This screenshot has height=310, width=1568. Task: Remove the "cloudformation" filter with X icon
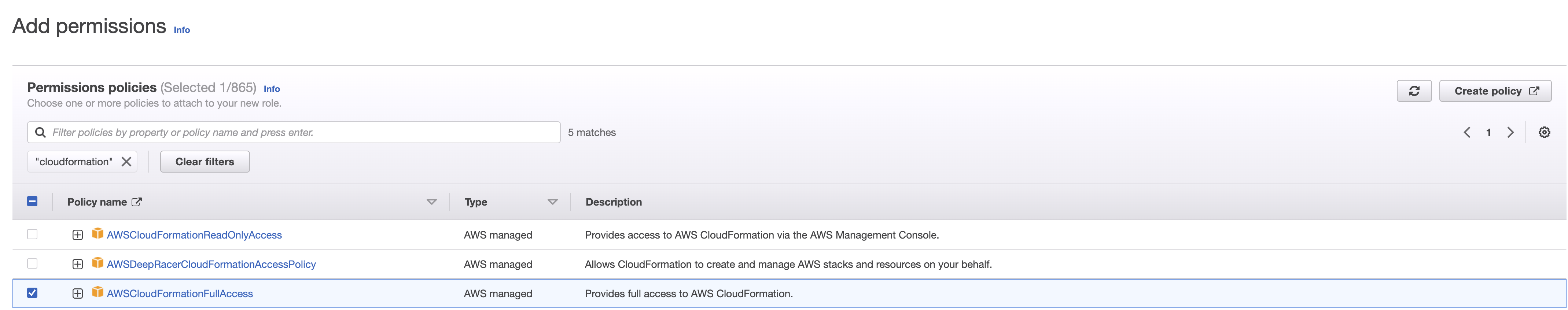click(126, 161)
